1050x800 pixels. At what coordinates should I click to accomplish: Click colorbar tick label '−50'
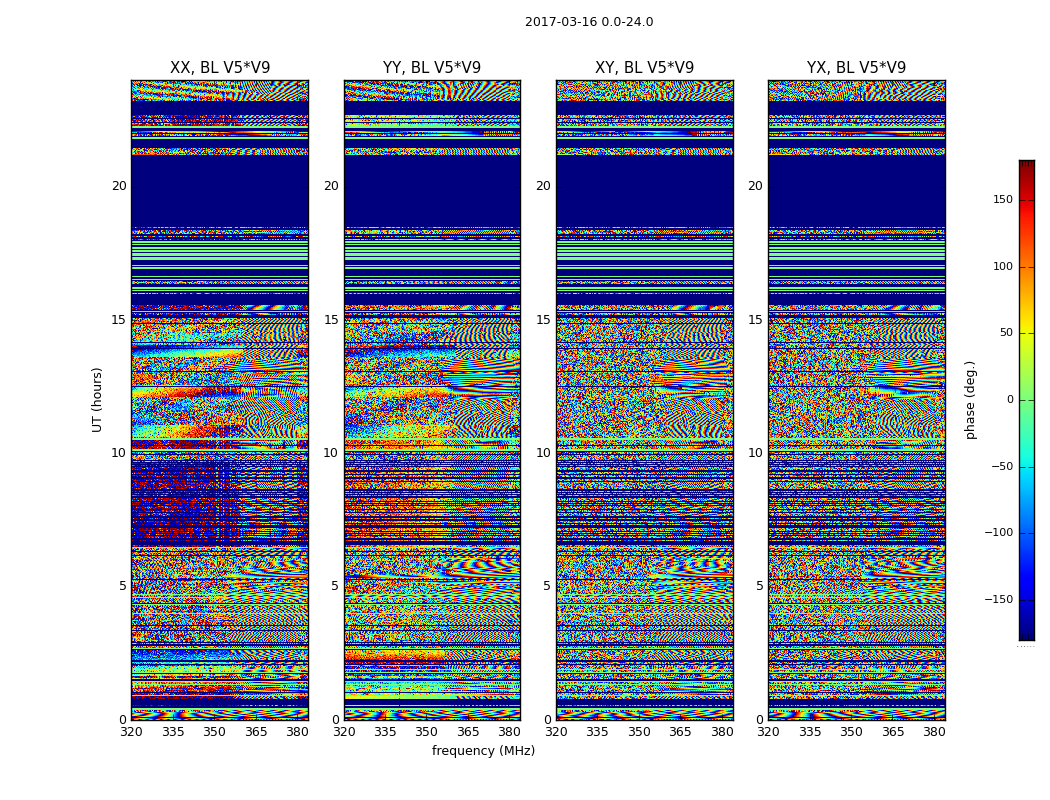point(1002,466)
